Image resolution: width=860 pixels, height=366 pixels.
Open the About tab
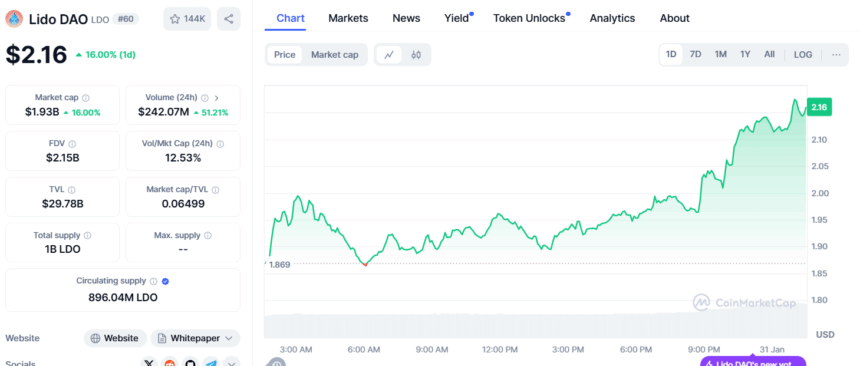click(675, 18)
